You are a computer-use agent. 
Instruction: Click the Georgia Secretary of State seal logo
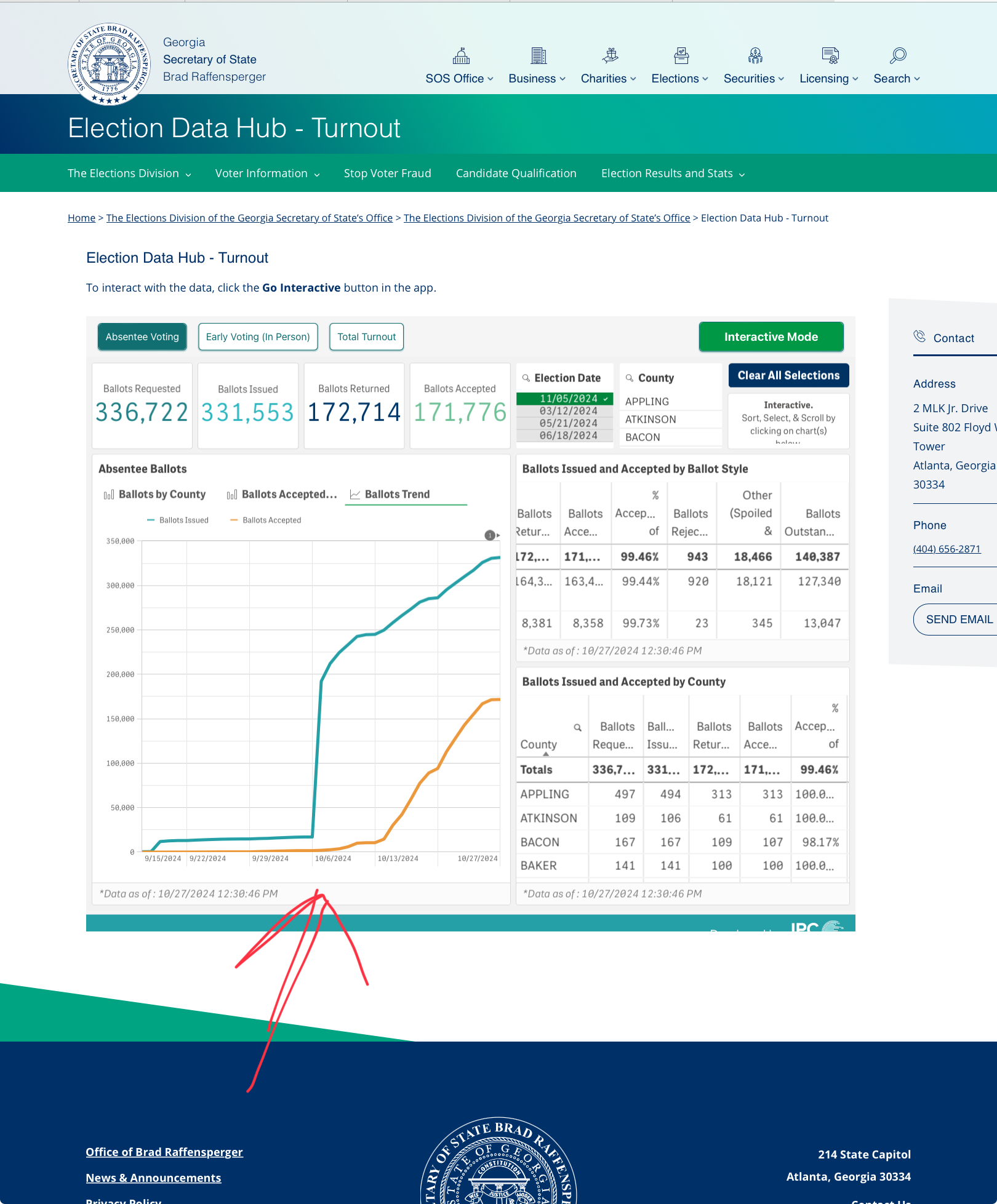[110, 65]
